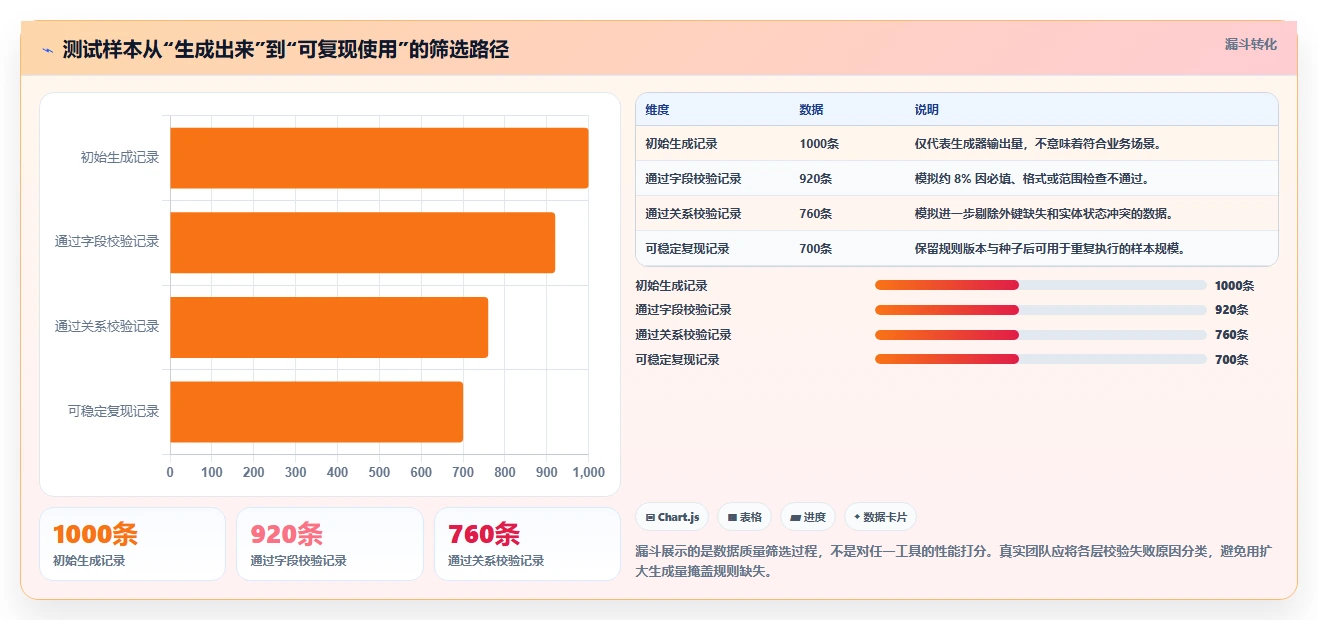Image resolution: width=1318 pixels, height=620 pixels.
Task: Select the 进度 tag chip
Action: point(808,517)
